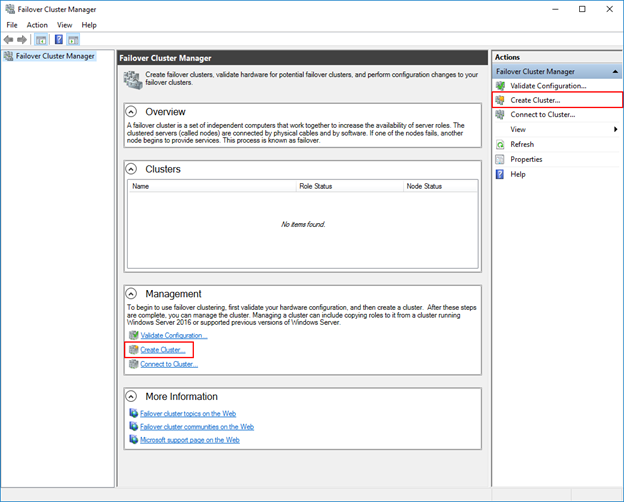Sort clusters by Name column header
Image resolution: width=624 pixels, height=502 pixels.
point(213,186)
